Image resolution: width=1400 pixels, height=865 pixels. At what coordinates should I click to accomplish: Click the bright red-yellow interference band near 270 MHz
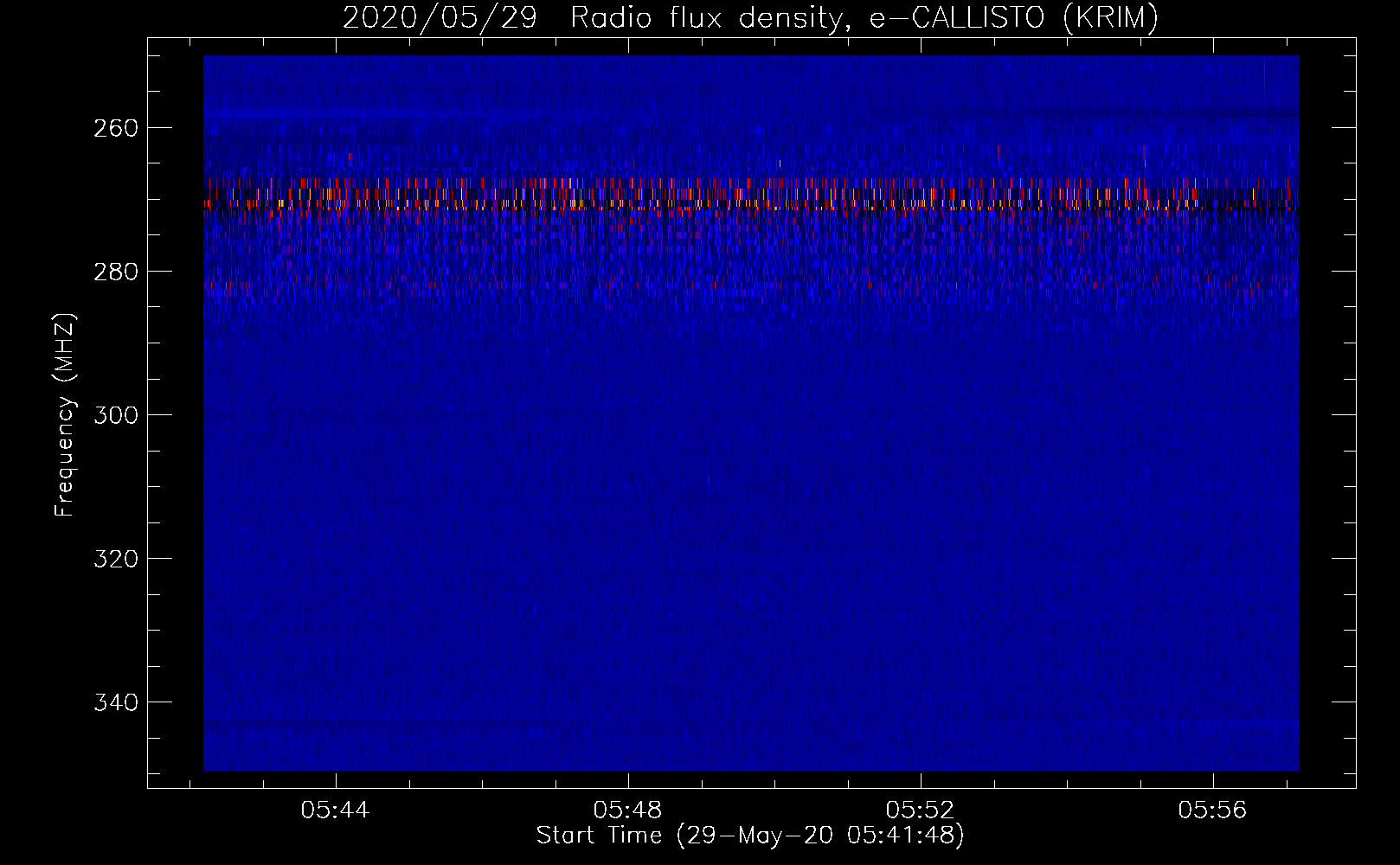coord(751,195)
